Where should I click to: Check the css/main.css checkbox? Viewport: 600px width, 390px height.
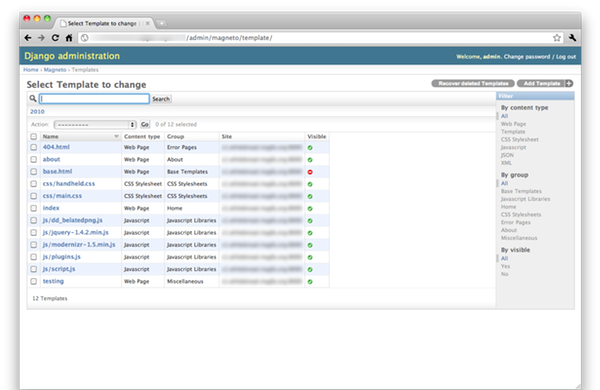[x=34, y=196]
